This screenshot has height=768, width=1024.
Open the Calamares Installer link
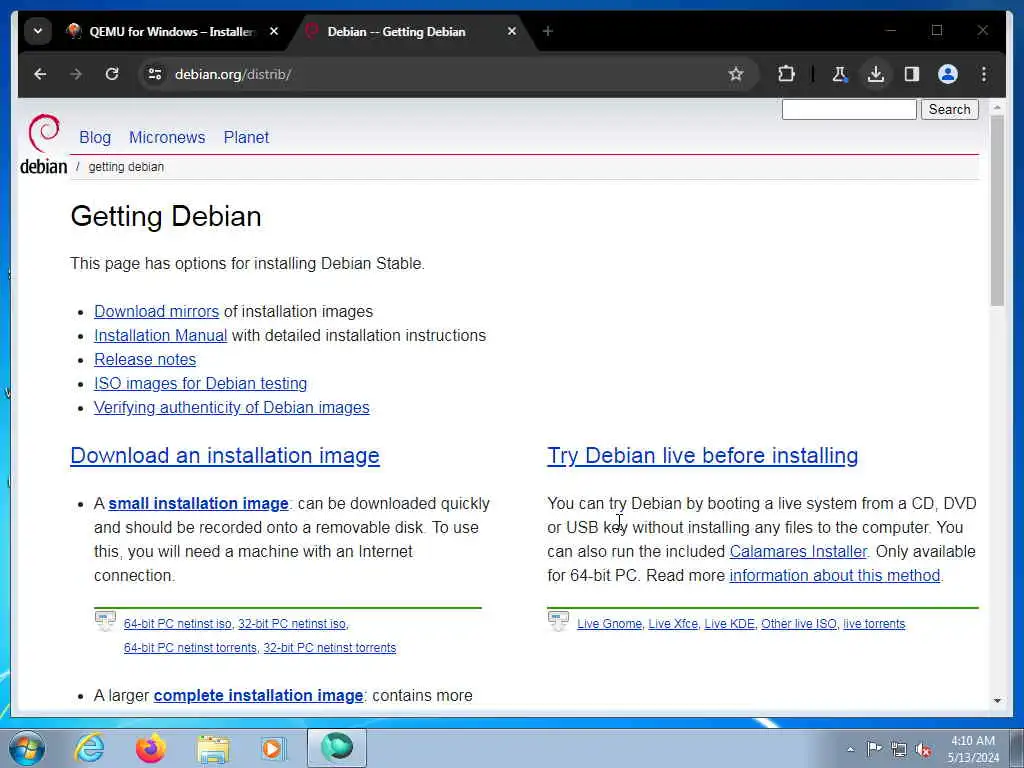(x=798, y=551)
